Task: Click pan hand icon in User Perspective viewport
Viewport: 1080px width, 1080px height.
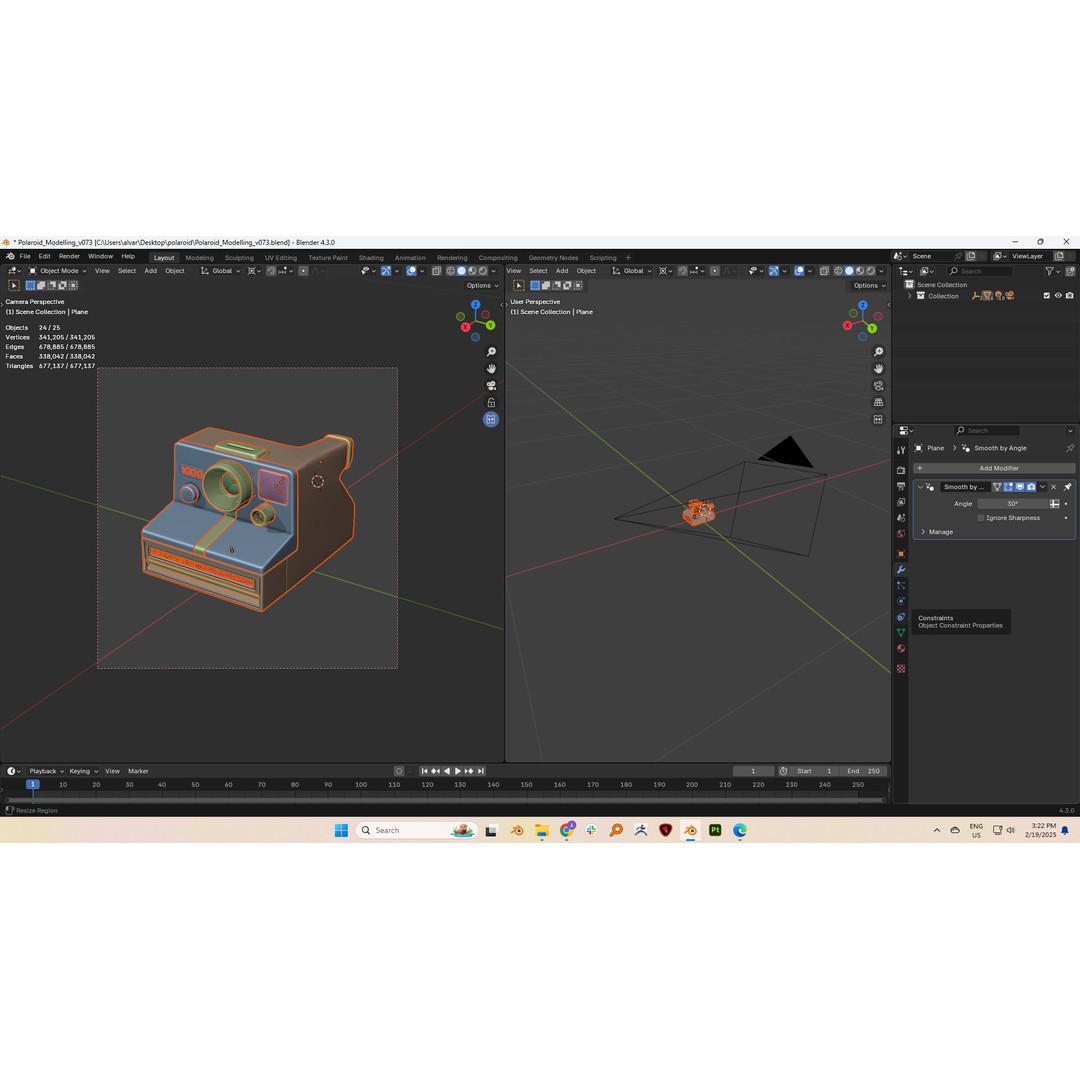Action: pyautogui.click(x=878, y=368)
